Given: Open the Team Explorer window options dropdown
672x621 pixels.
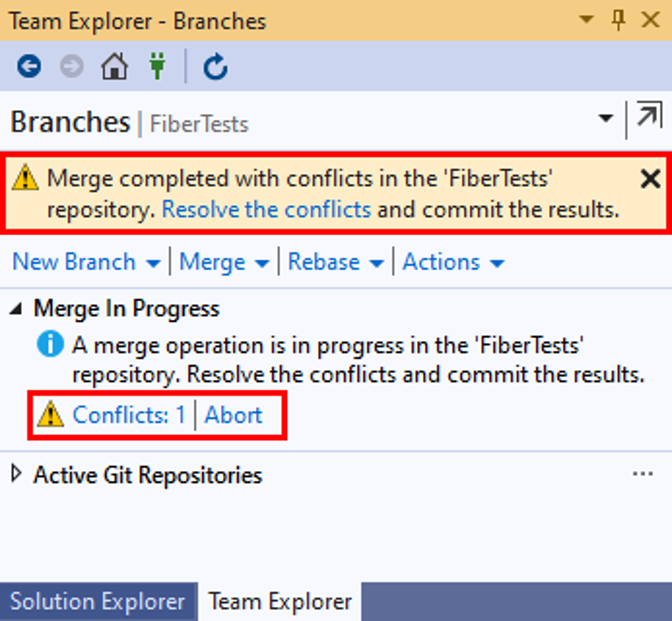Looking at the screenshot, I should (587, 20).
